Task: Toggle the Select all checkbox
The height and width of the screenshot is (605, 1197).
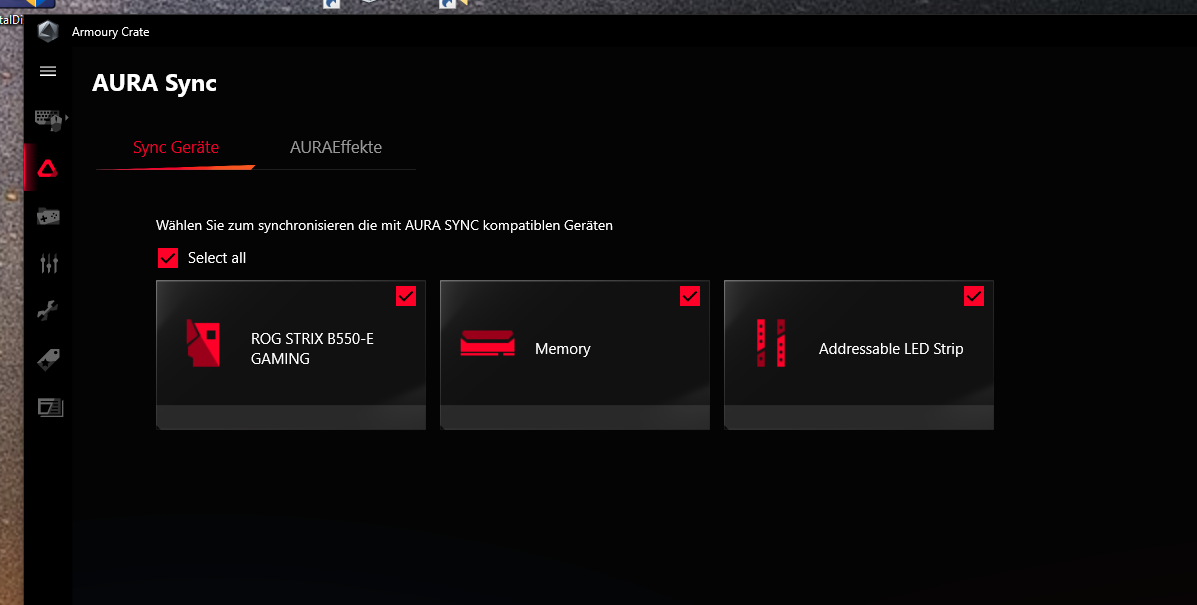Action: (168, 258)
